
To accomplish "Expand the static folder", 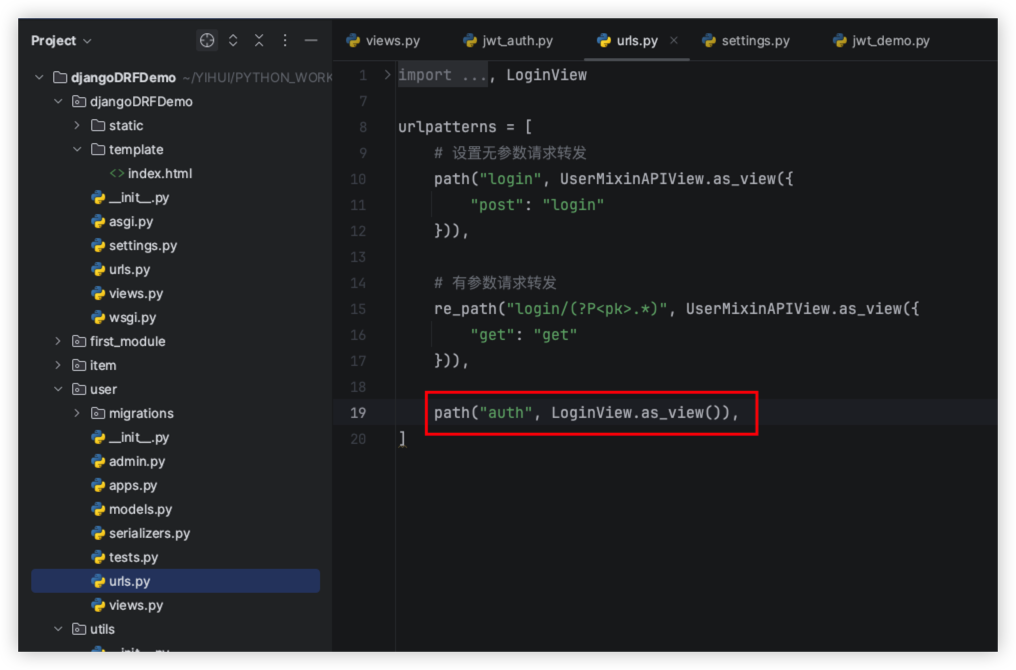I will (77, 126).
